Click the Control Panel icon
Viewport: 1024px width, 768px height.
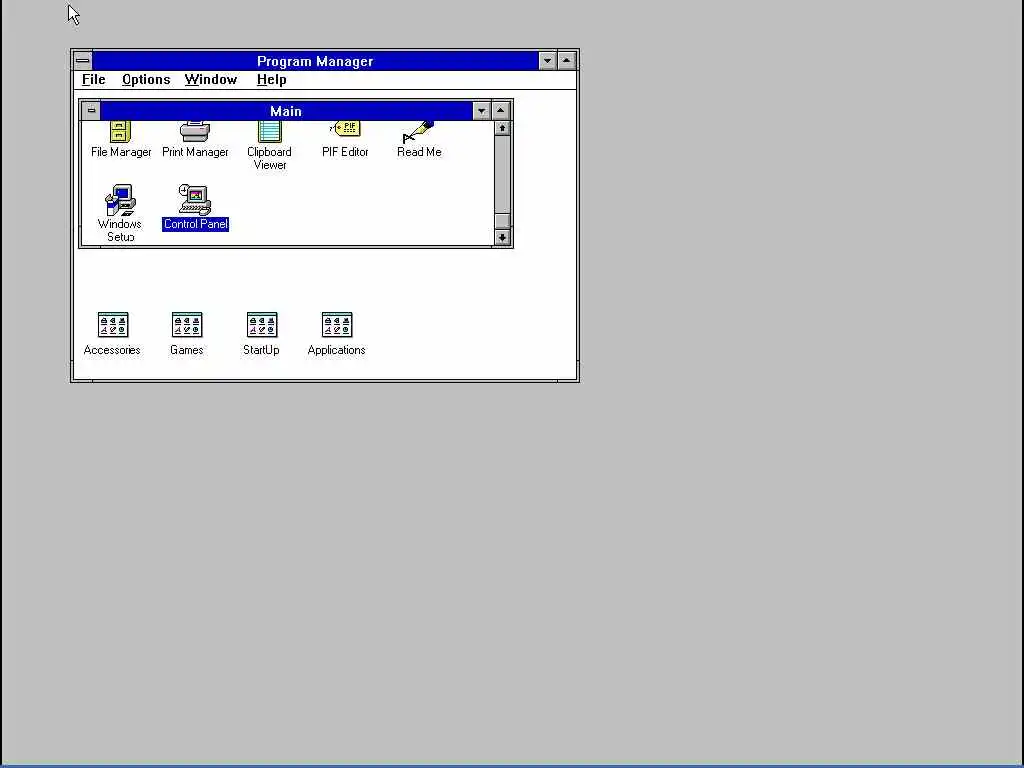click(x=195, y=207)
